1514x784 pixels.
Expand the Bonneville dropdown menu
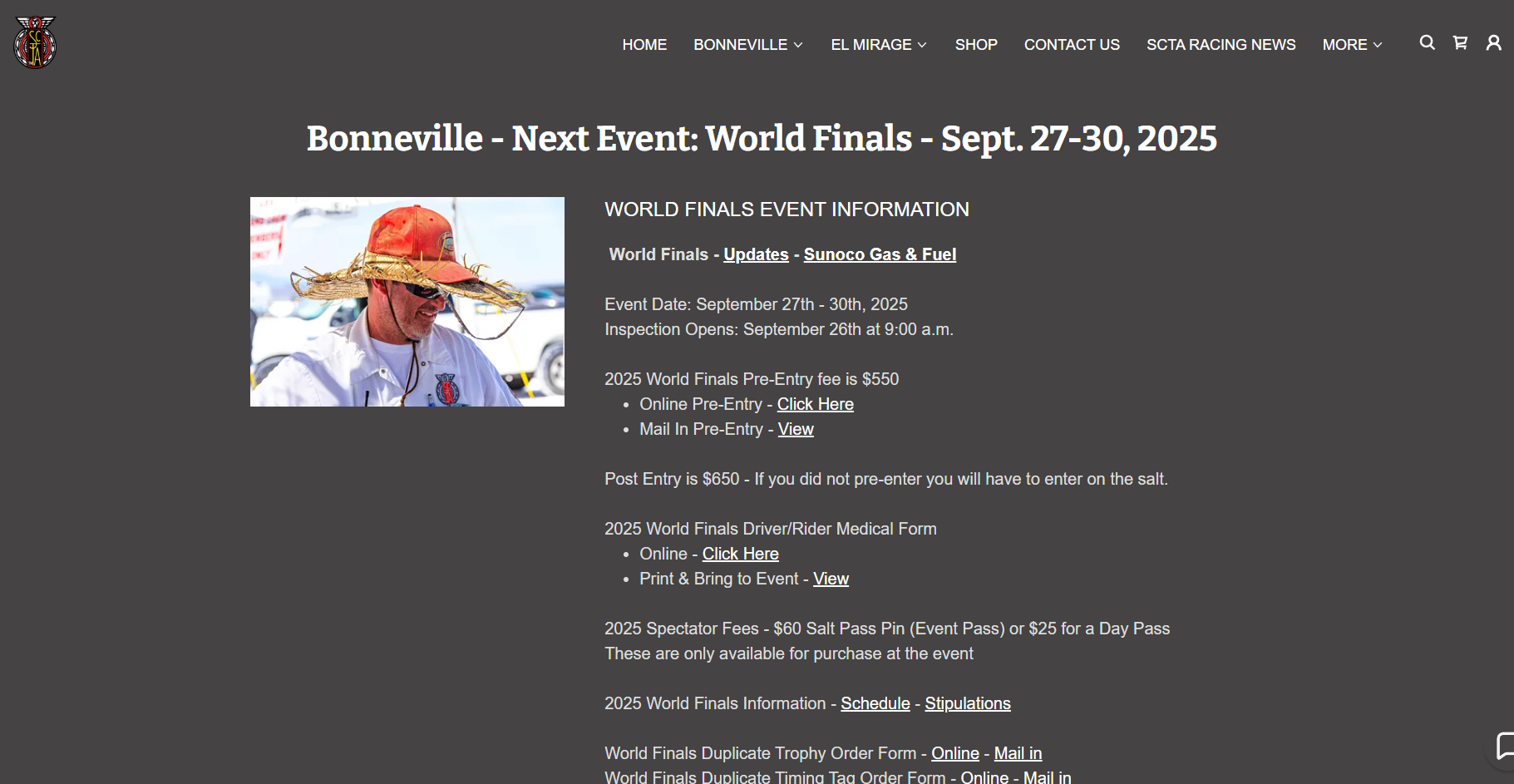(748, 45)
